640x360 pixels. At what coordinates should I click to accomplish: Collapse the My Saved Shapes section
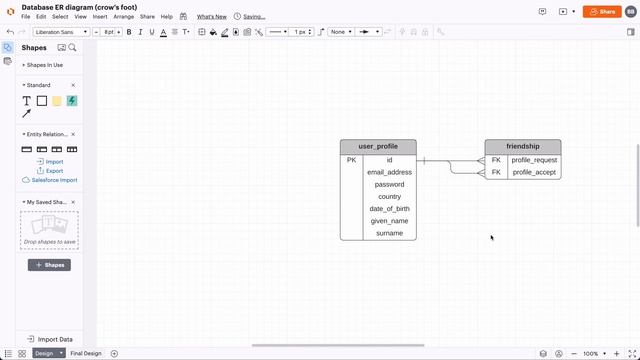pyautogui.click(x=44, y=202)
